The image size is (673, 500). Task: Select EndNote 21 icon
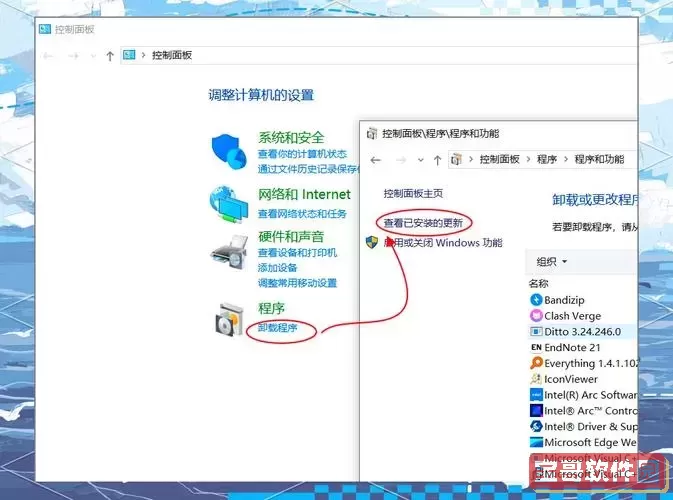coord(536,347)
